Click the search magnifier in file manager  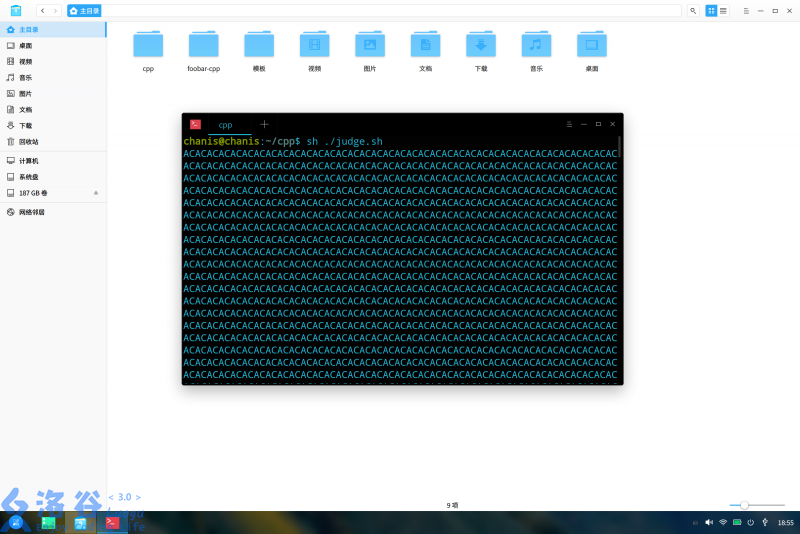693,10
